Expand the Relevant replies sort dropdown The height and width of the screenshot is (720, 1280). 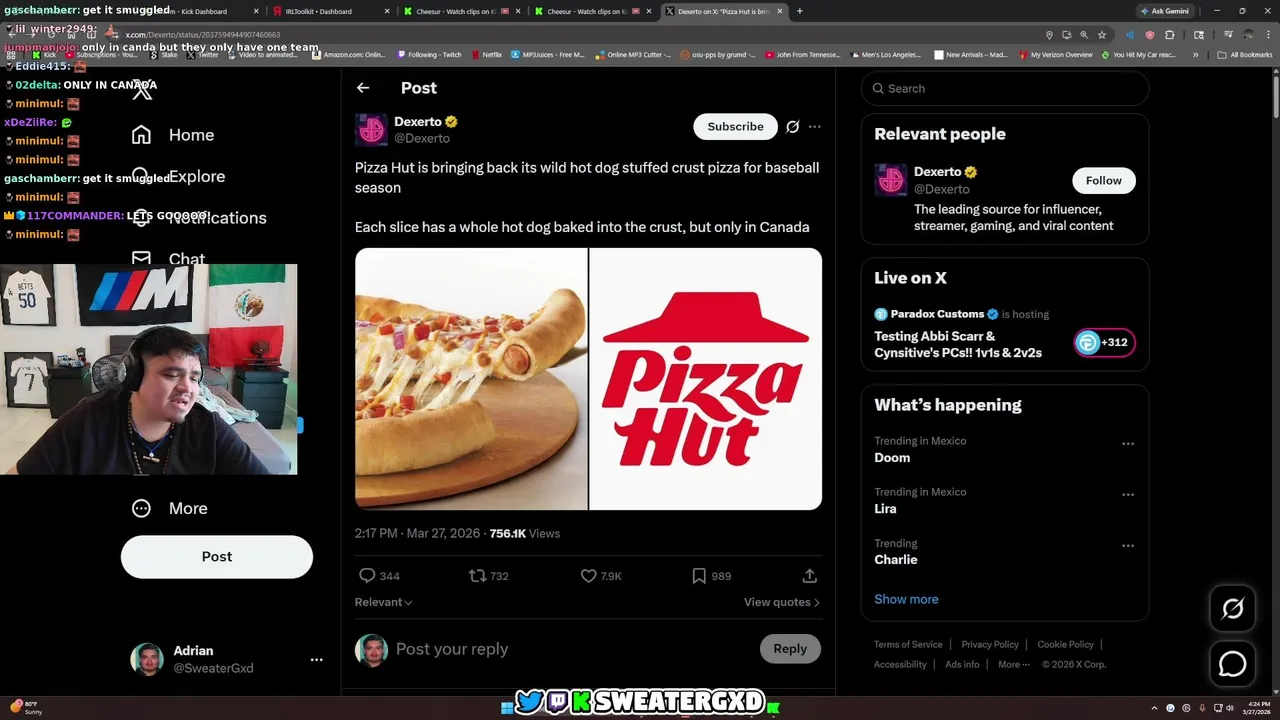pos(383,602)
